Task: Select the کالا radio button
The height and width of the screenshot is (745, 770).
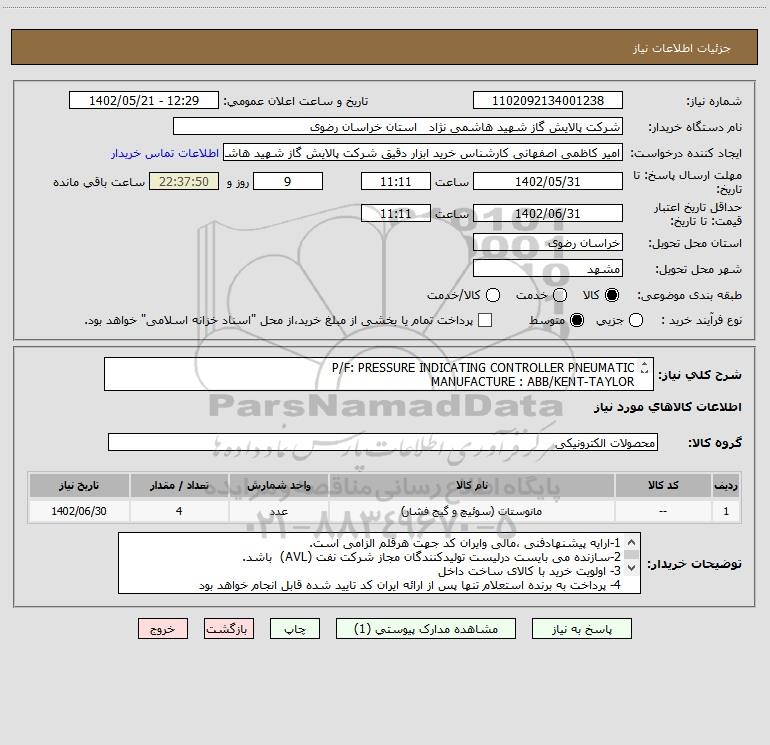Action: tap(612, 295)
